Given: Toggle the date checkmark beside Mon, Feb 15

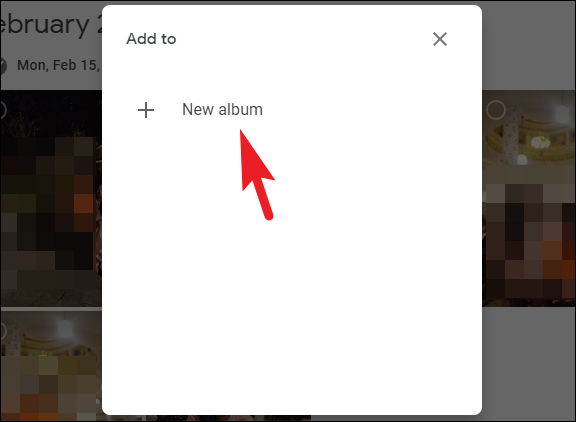Looking at the screenshot, I should [x=3, y=66].
